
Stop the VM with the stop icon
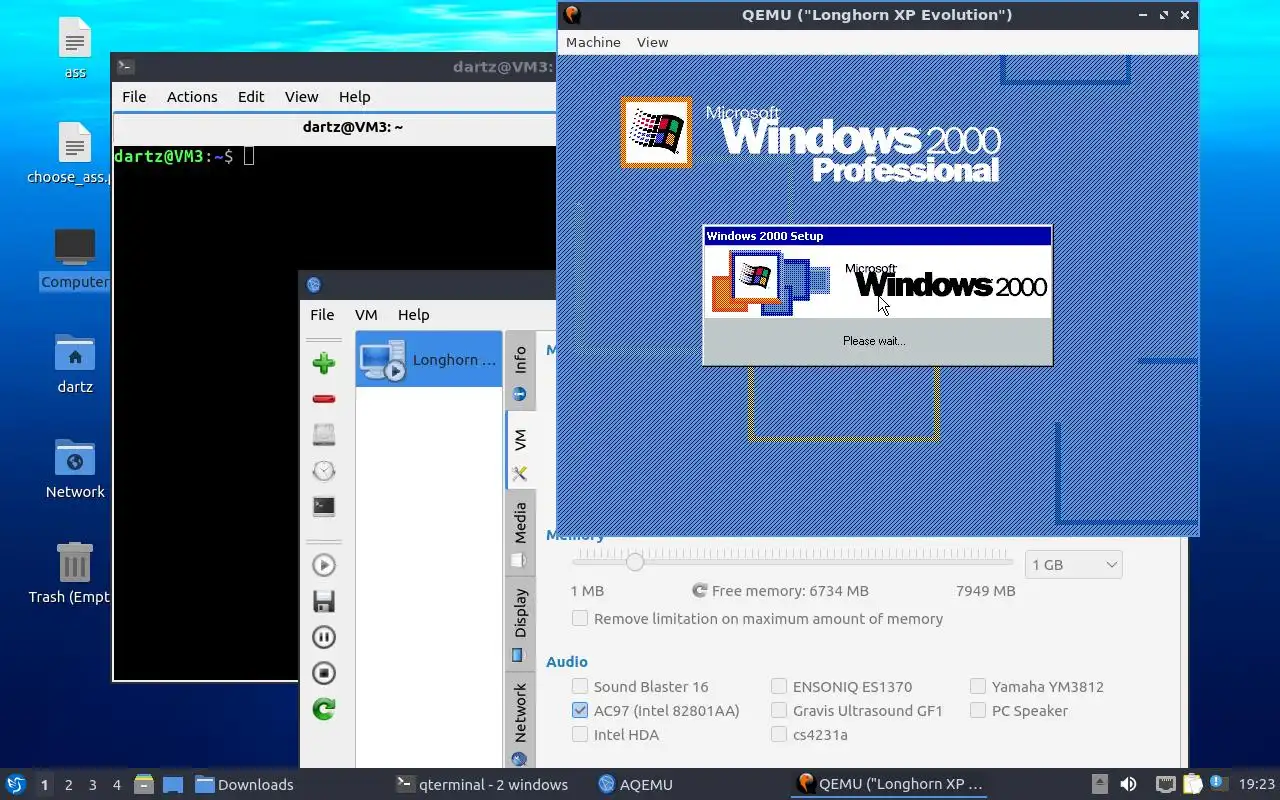click(323, 673)
